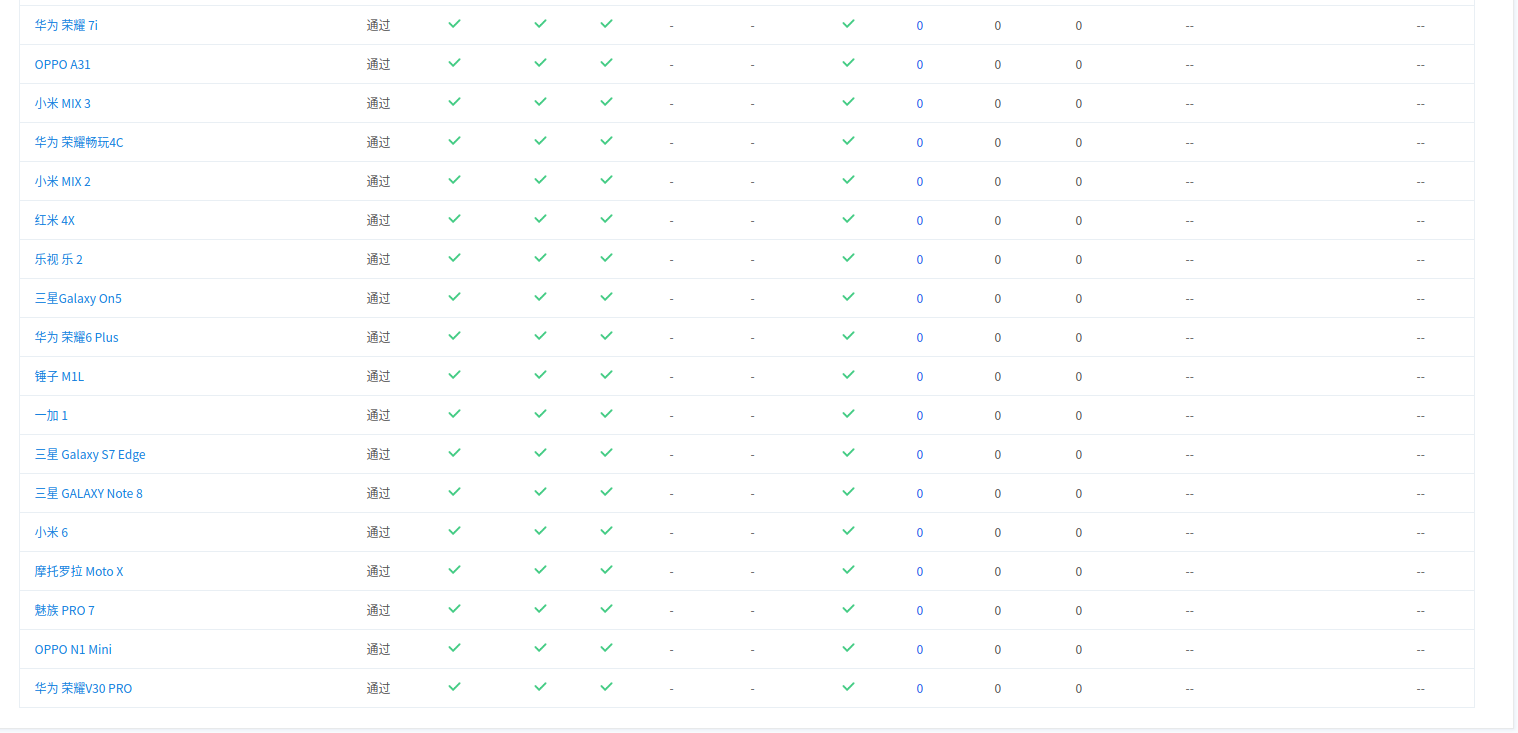
Task: Click 通过 status in the 红米 4X row
Action: (x=378, y=220)
